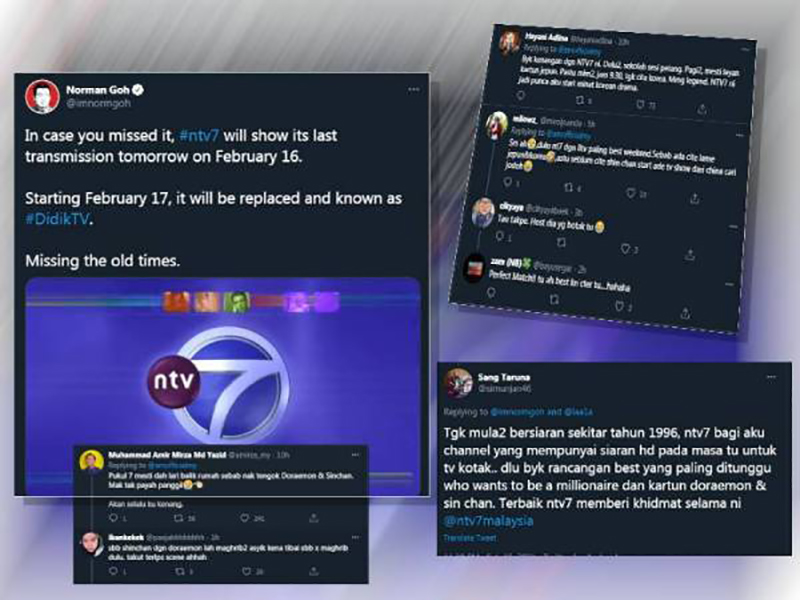800x600 pixels.
Task: Click Hayani Adlina's profile avatar
Action: pyautogui.click(x=509, y=42)
